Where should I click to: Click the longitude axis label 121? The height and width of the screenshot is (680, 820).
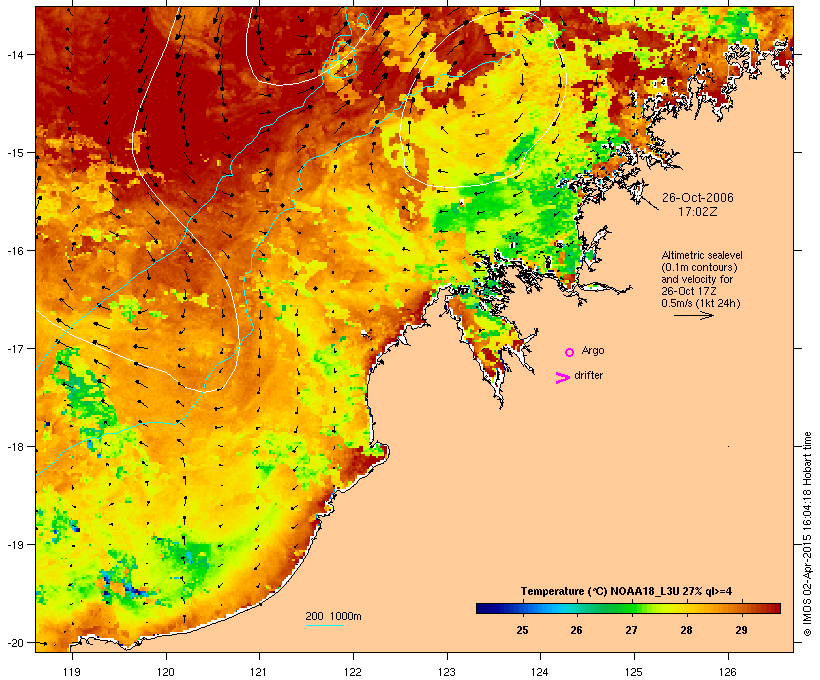tap(259, 672)
